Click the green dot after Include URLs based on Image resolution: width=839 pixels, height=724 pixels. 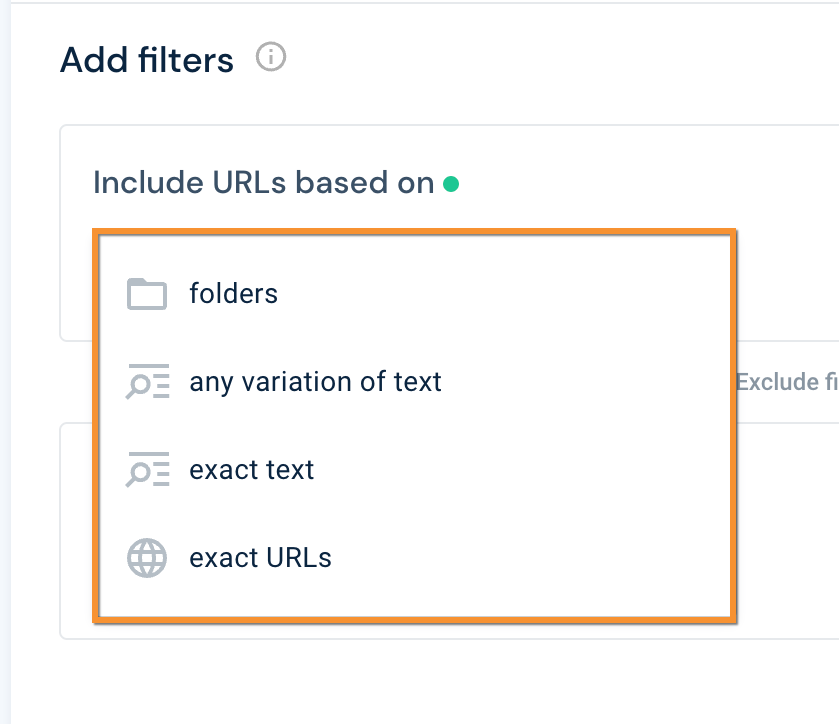click(x=451, y=184)
